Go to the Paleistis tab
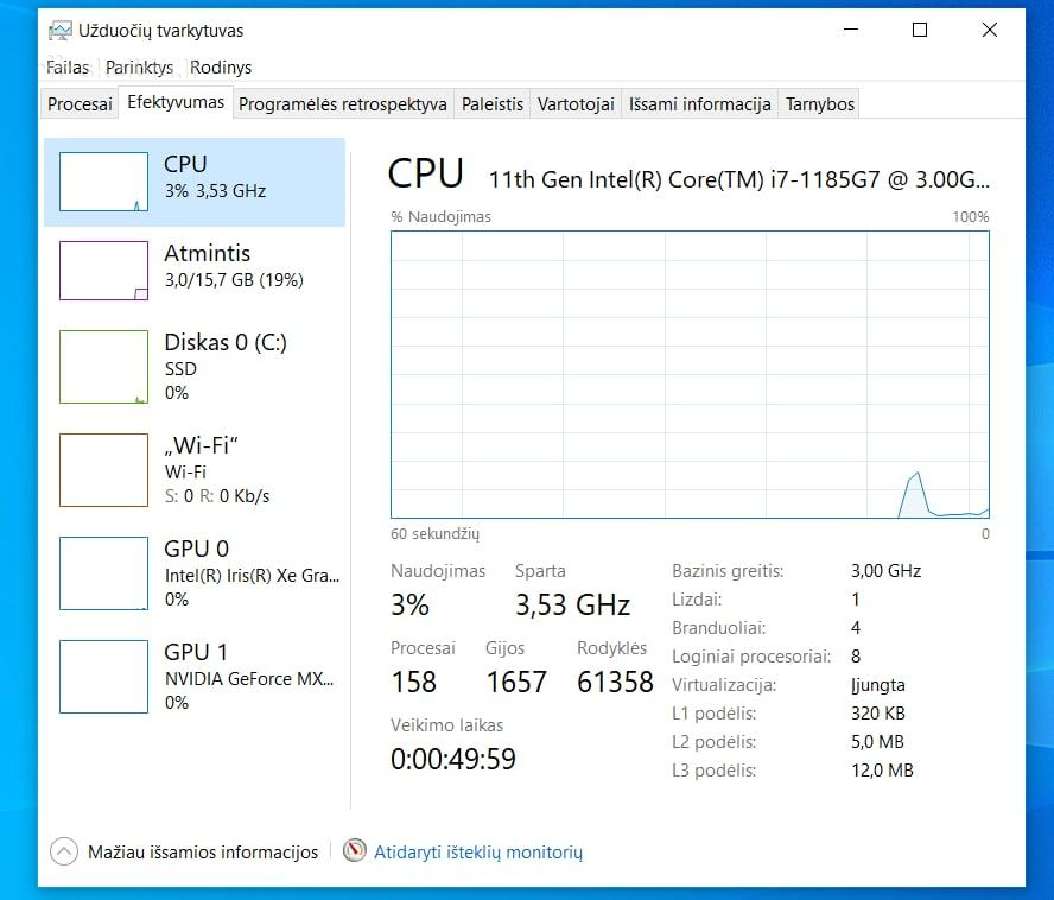Image resolution: width=1054 pixels, height=900 pixels. (x=492, y=104)
